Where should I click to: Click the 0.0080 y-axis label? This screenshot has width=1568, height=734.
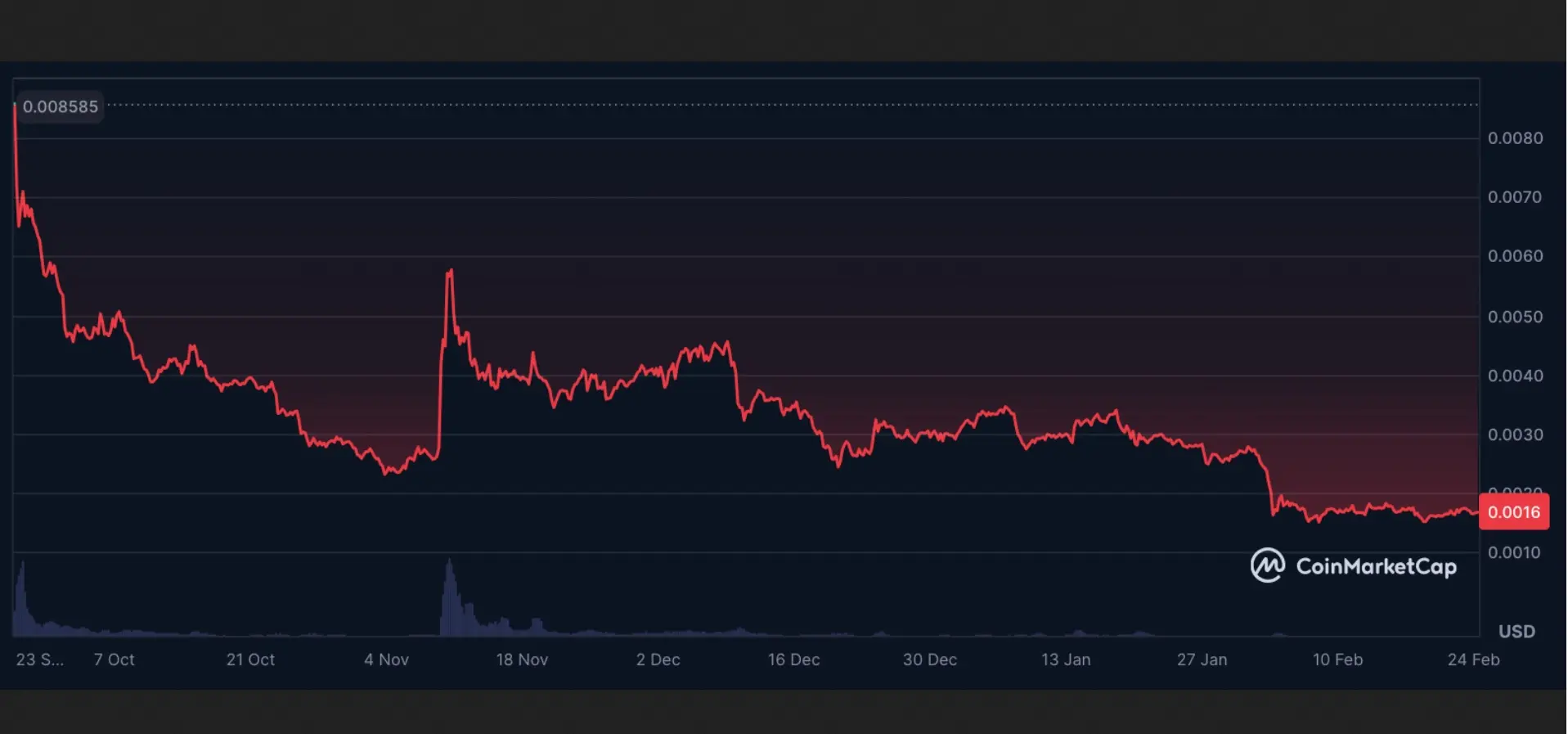(1515, 138)
